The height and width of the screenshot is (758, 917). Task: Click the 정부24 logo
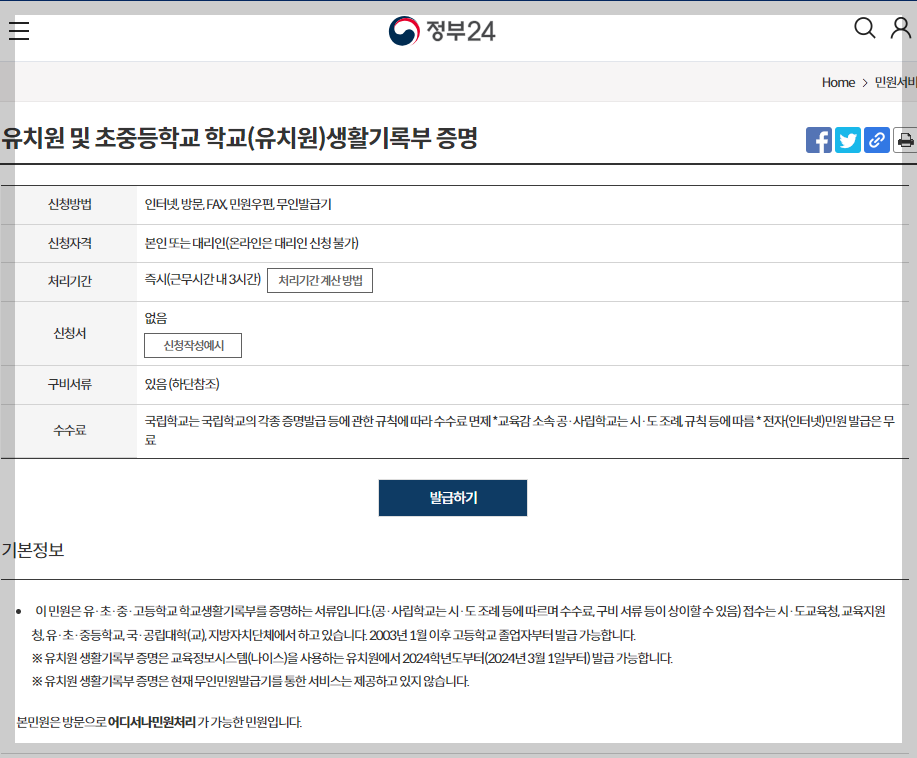click(x=444, y=29)
